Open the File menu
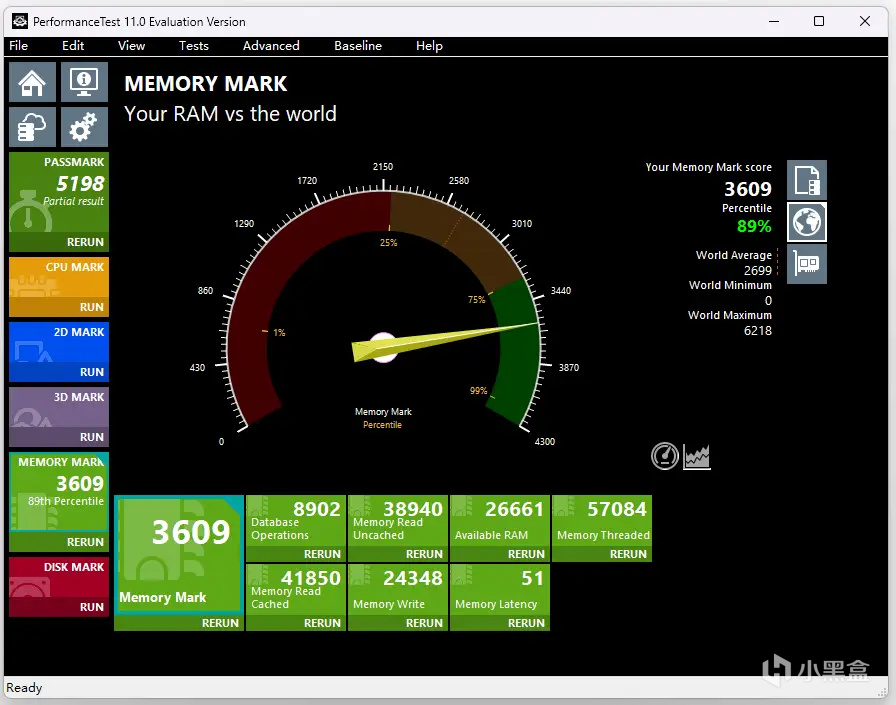The width and height of the screenshot is (896, 705). (18, 46)
